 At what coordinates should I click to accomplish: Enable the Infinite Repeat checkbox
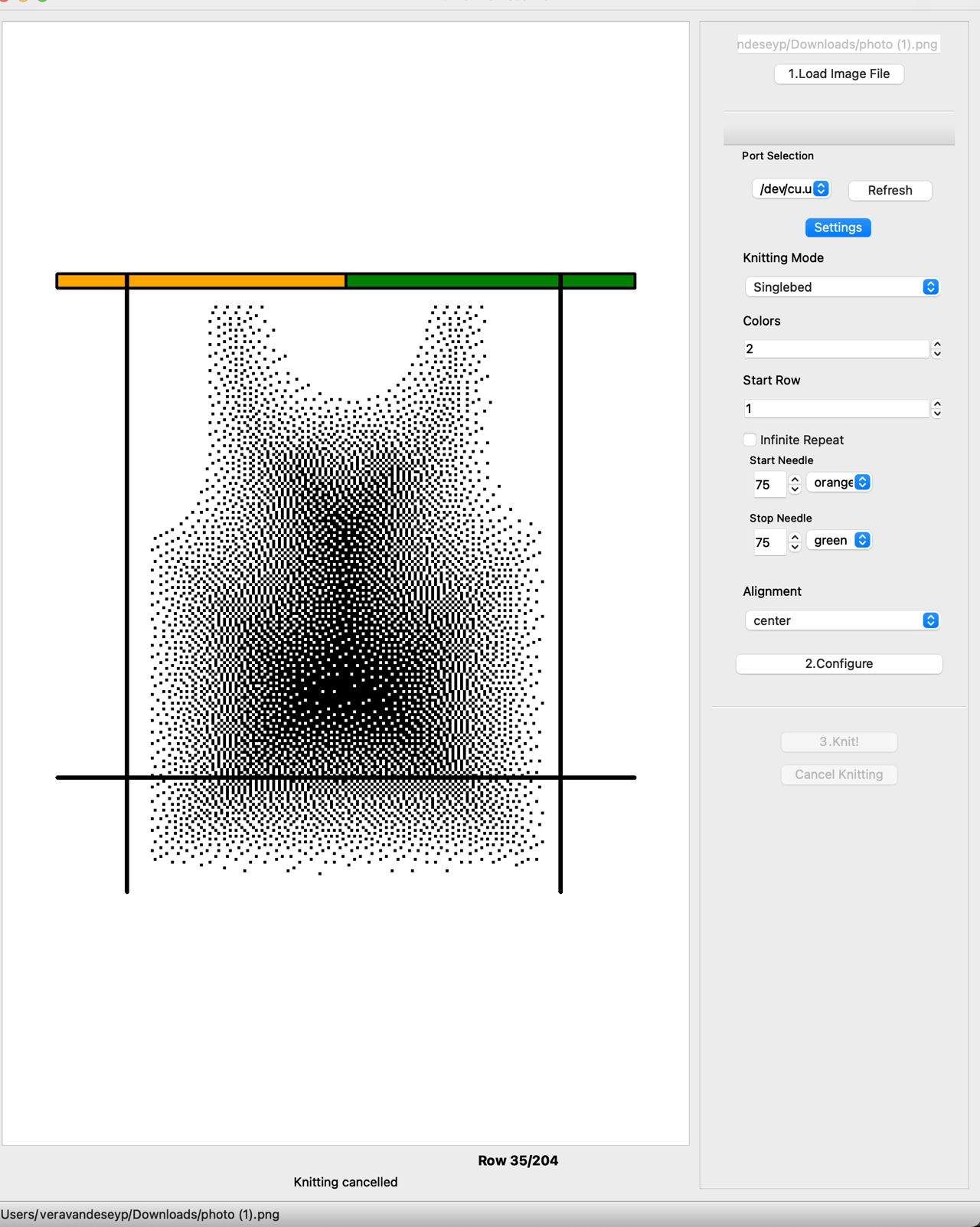coord(750,440)
